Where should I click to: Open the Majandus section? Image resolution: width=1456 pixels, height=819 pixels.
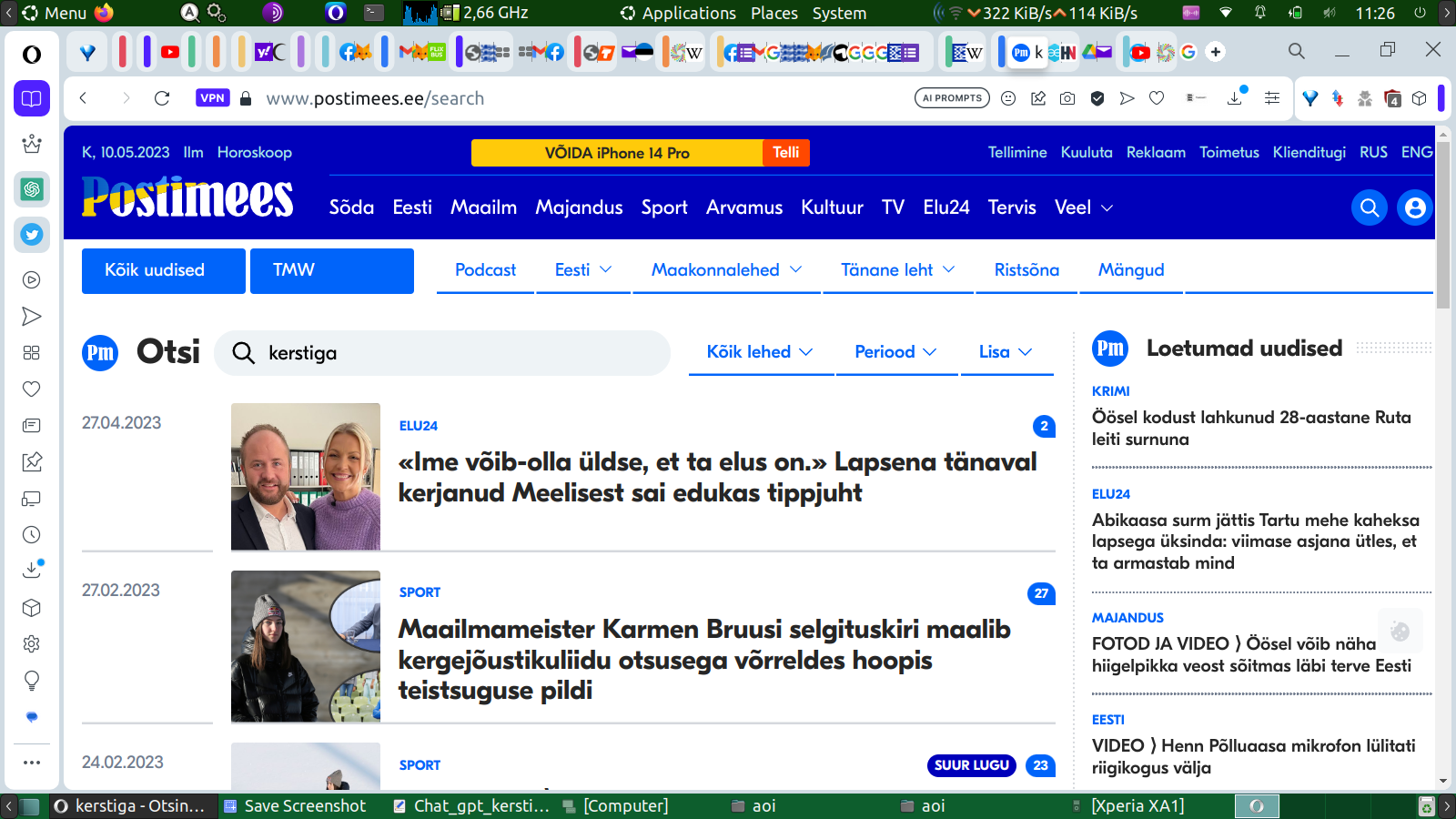(579, 207)
